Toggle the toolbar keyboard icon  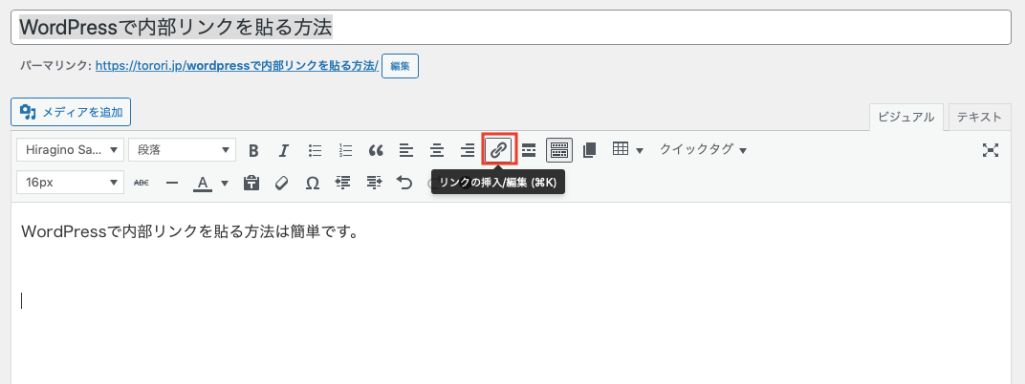pos(560,150)
